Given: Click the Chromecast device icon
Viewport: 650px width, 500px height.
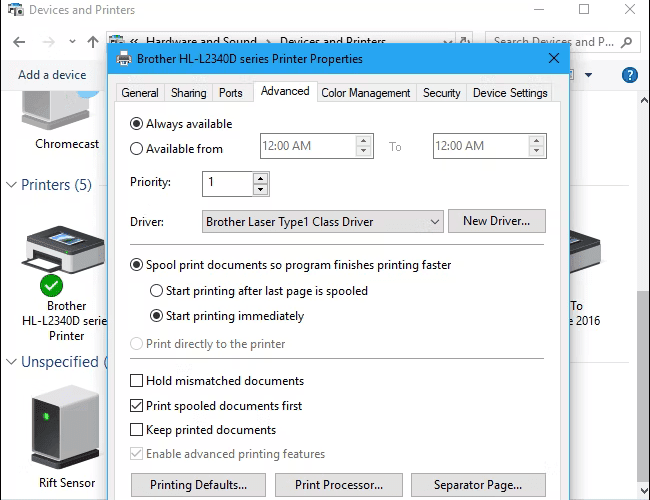Looking at the screenshot, I should (x=58, y=110).
